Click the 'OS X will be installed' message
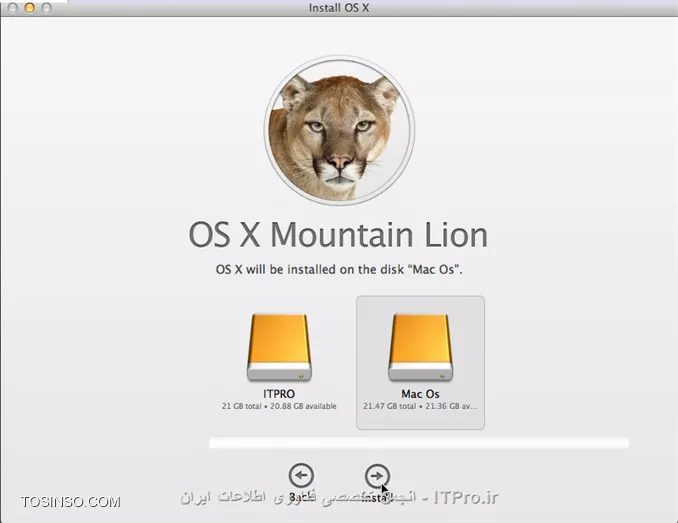 coord(339,269)
